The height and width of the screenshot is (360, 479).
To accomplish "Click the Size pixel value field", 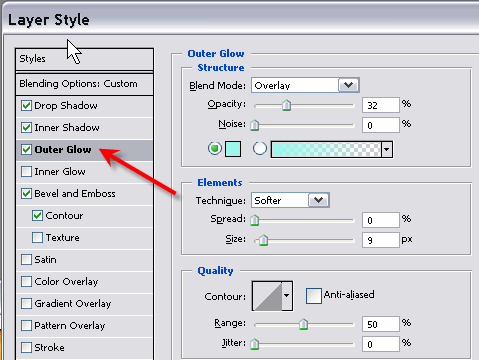I will (381, 240).
